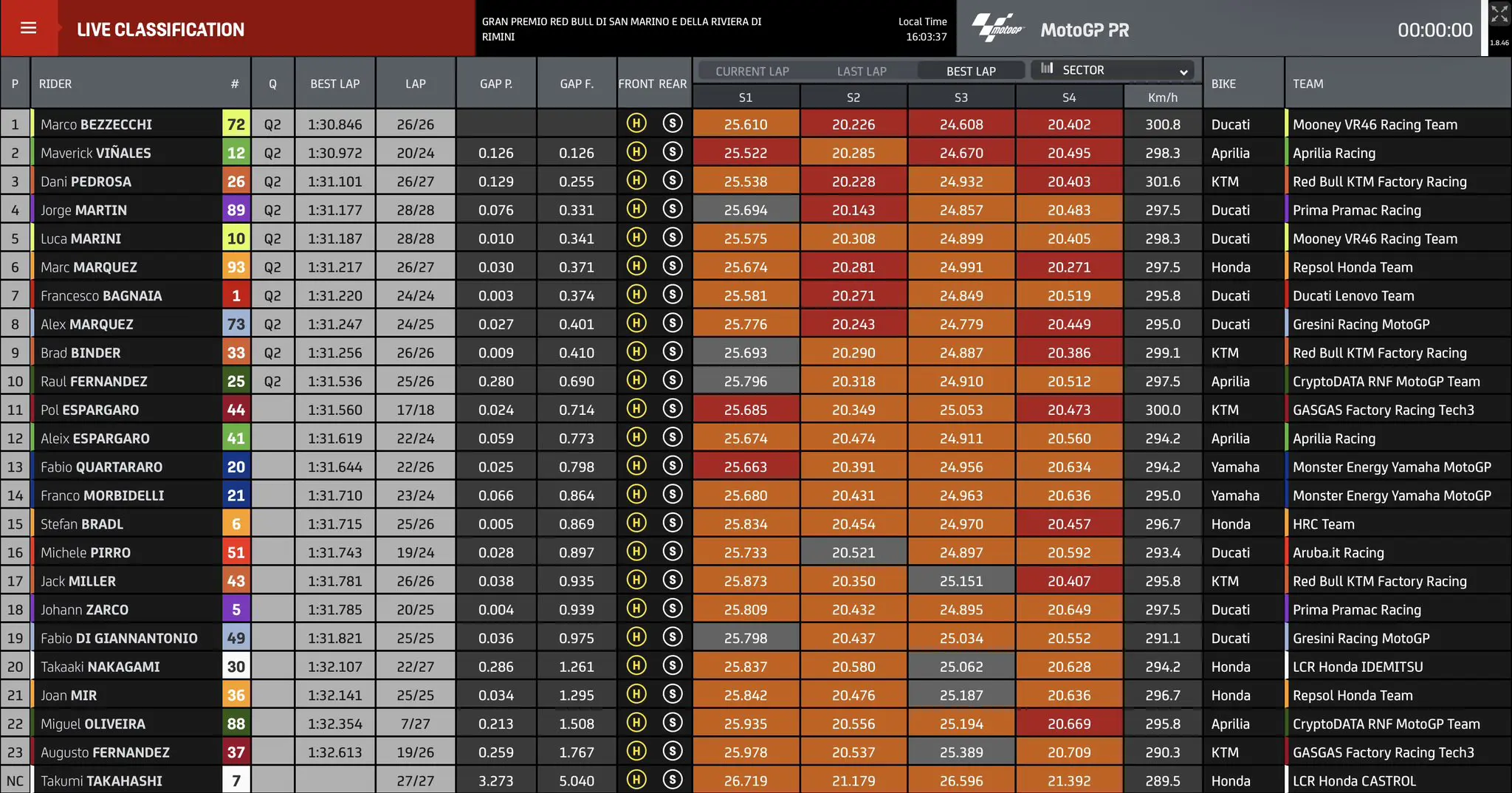Click Zarco's front tyre H icon
This screenshot has height=793, width=1512.
pyautogui.click(x=636, y=608)
